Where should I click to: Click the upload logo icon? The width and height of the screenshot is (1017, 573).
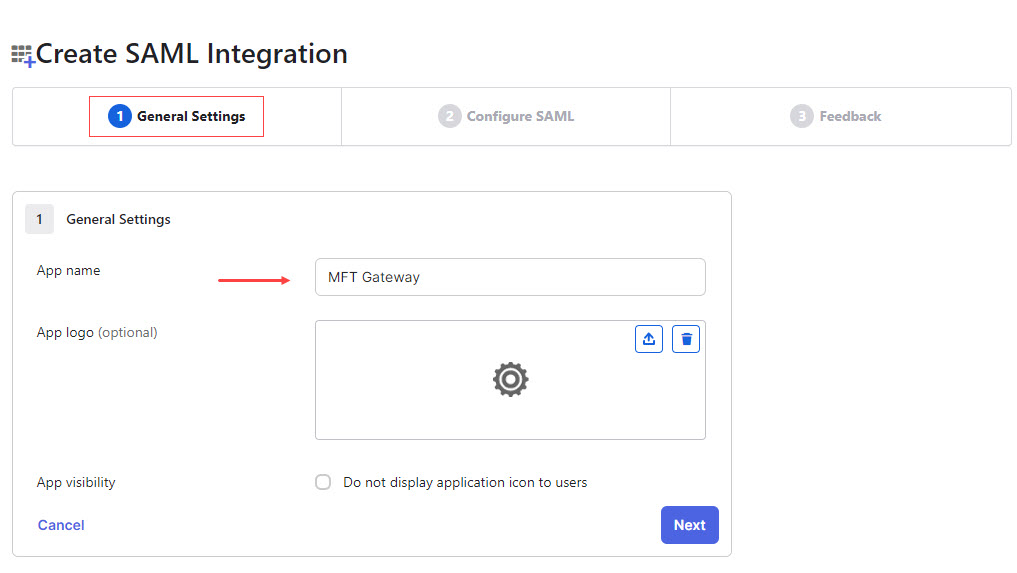[649, 339]
